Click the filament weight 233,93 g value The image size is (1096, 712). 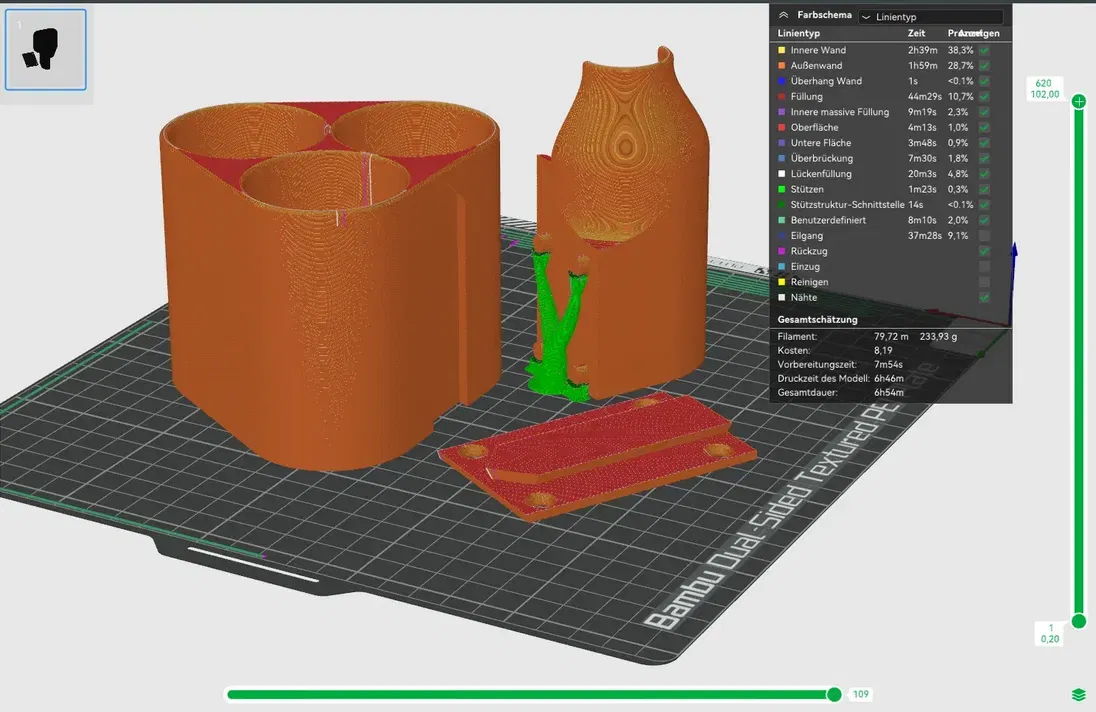point(938,336)
